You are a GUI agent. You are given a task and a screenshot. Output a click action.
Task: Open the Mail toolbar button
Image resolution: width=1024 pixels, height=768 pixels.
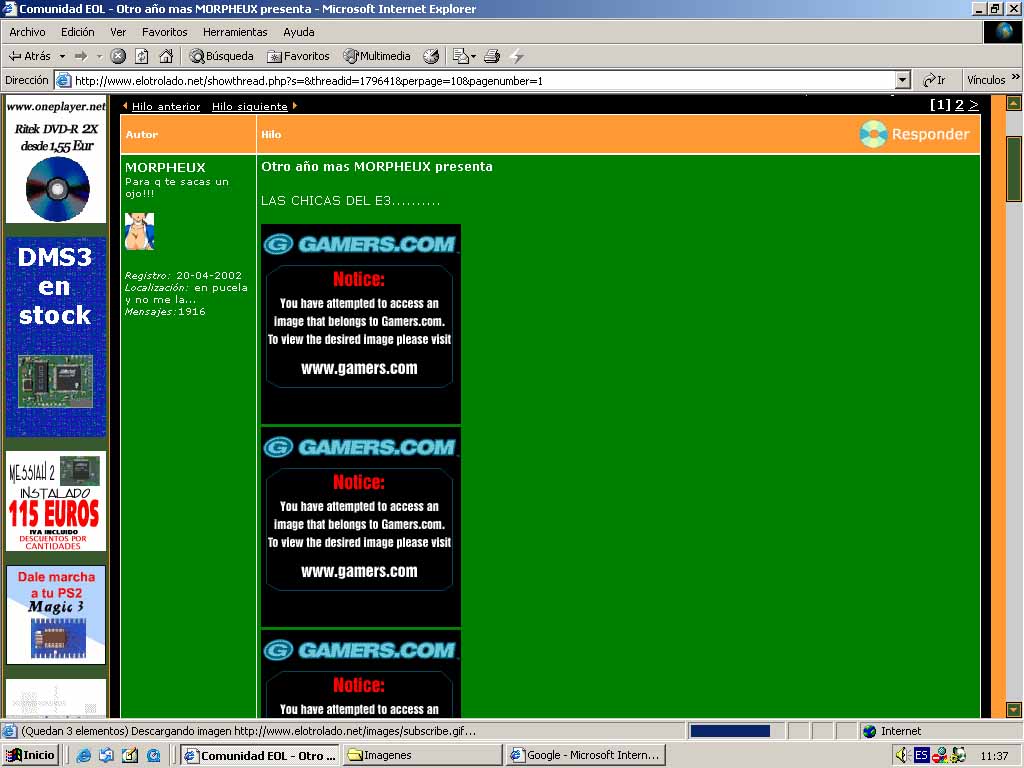tap(464, 56)
